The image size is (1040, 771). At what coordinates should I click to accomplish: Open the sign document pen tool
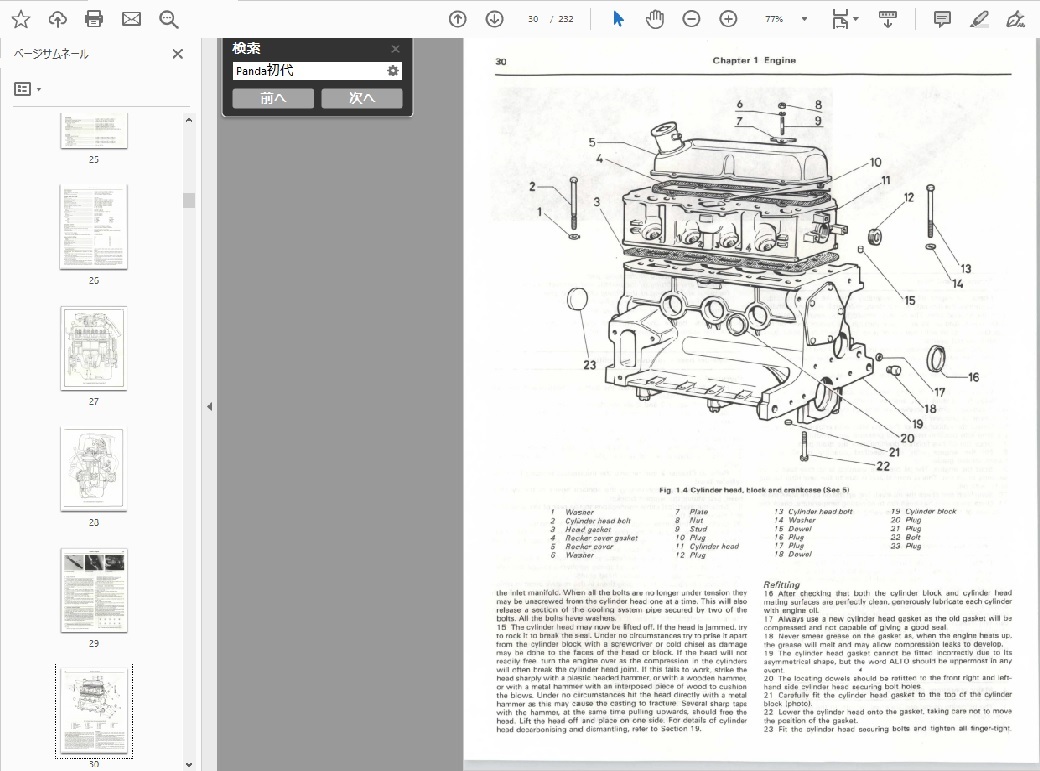(x=1015, y=19)
